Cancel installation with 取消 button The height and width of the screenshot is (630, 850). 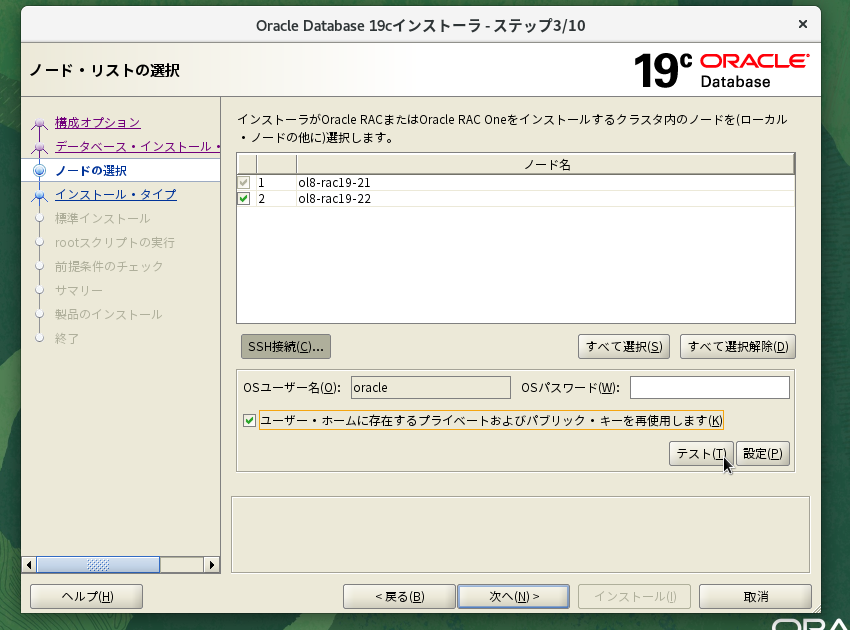[x=755, y=596]
